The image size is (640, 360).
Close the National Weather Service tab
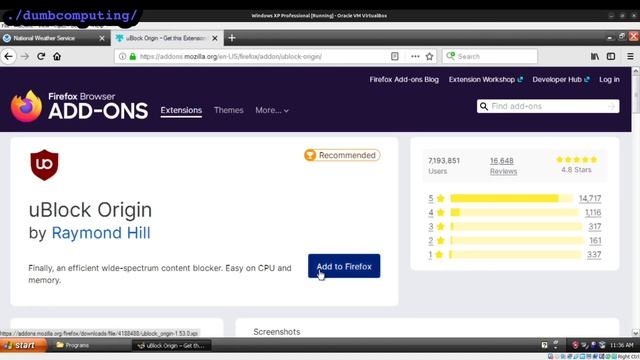102,38
